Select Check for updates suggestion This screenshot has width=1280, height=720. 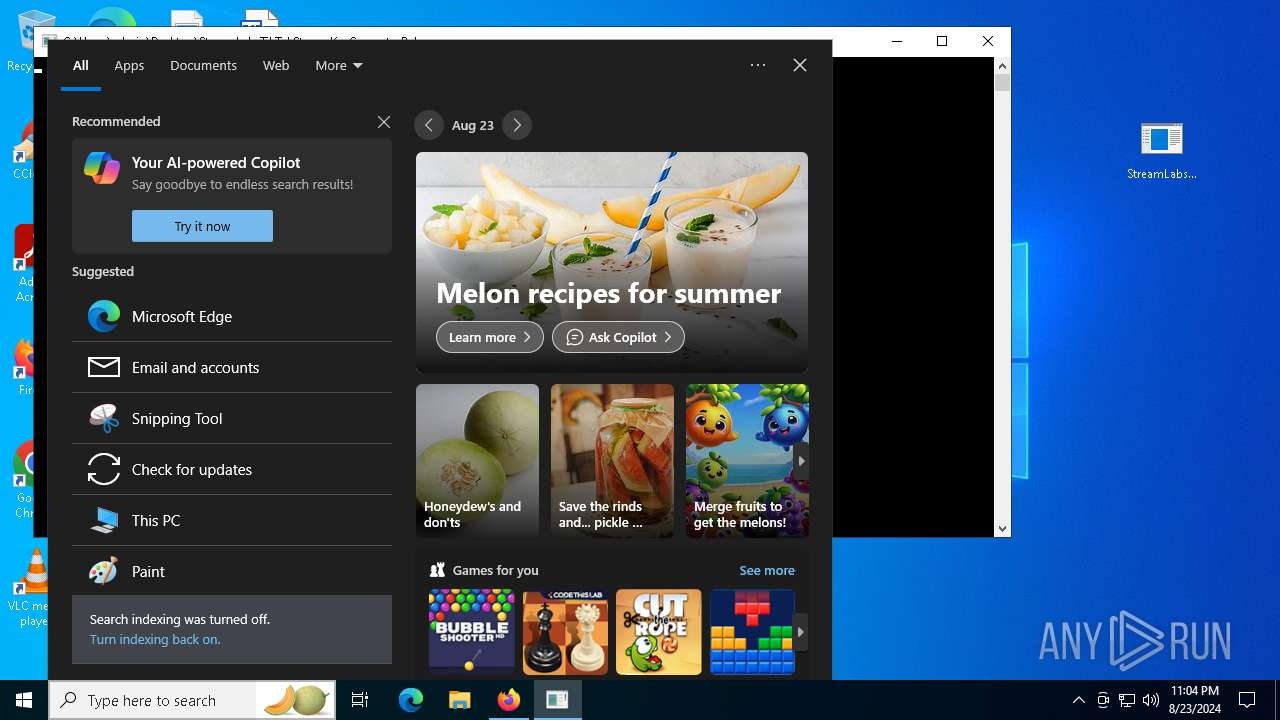tap(232, 469)
